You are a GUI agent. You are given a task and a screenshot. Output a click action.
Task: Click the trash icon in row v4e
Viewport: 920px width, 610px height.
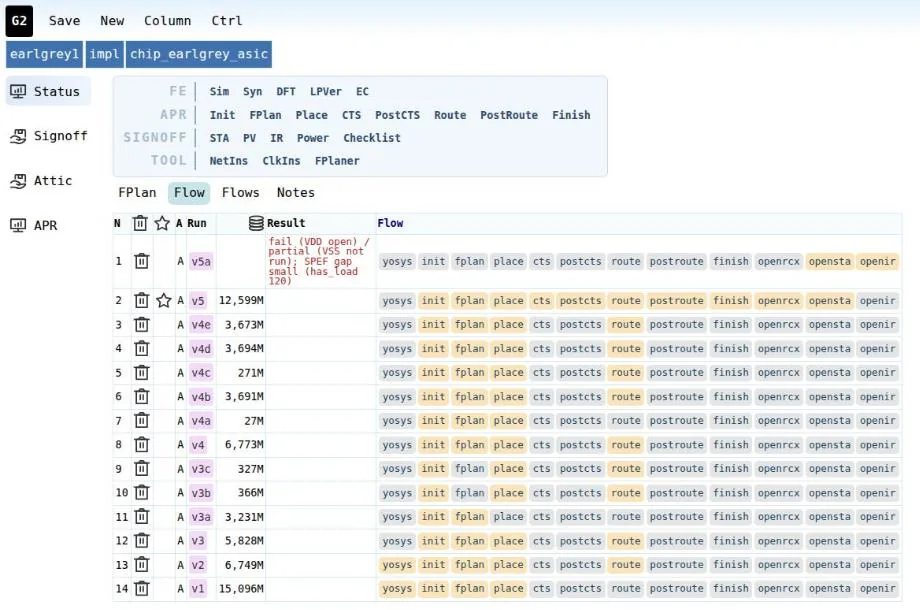[141, 324]
